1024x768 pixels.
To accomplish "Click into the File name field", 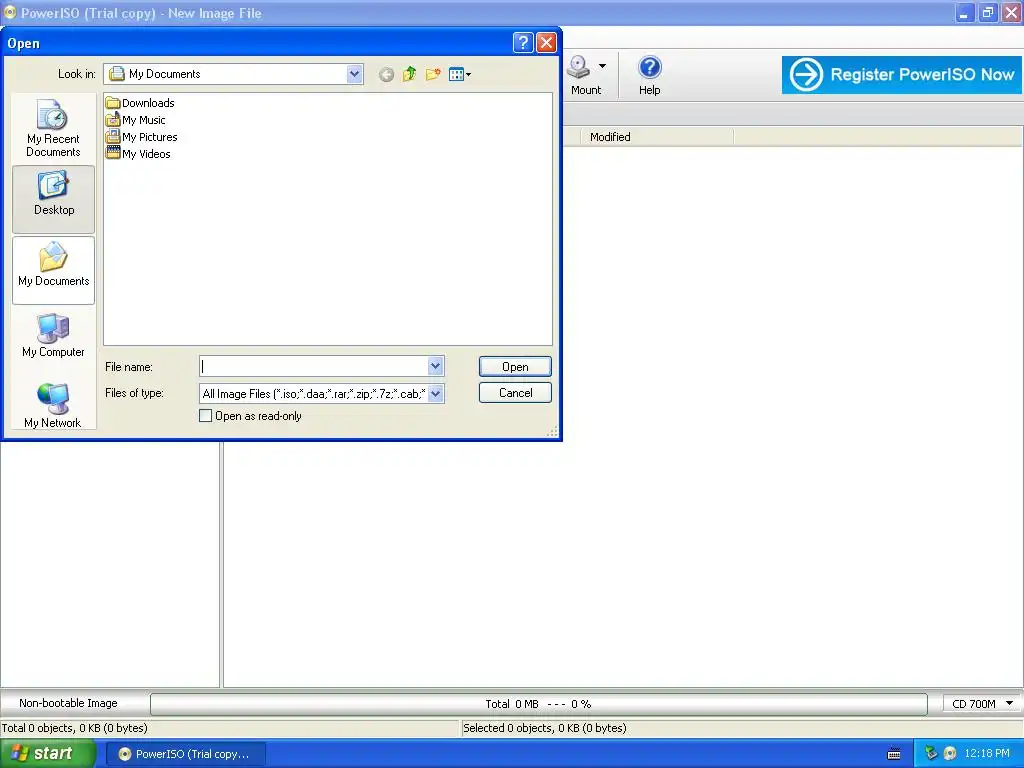I will pos(313,366).
